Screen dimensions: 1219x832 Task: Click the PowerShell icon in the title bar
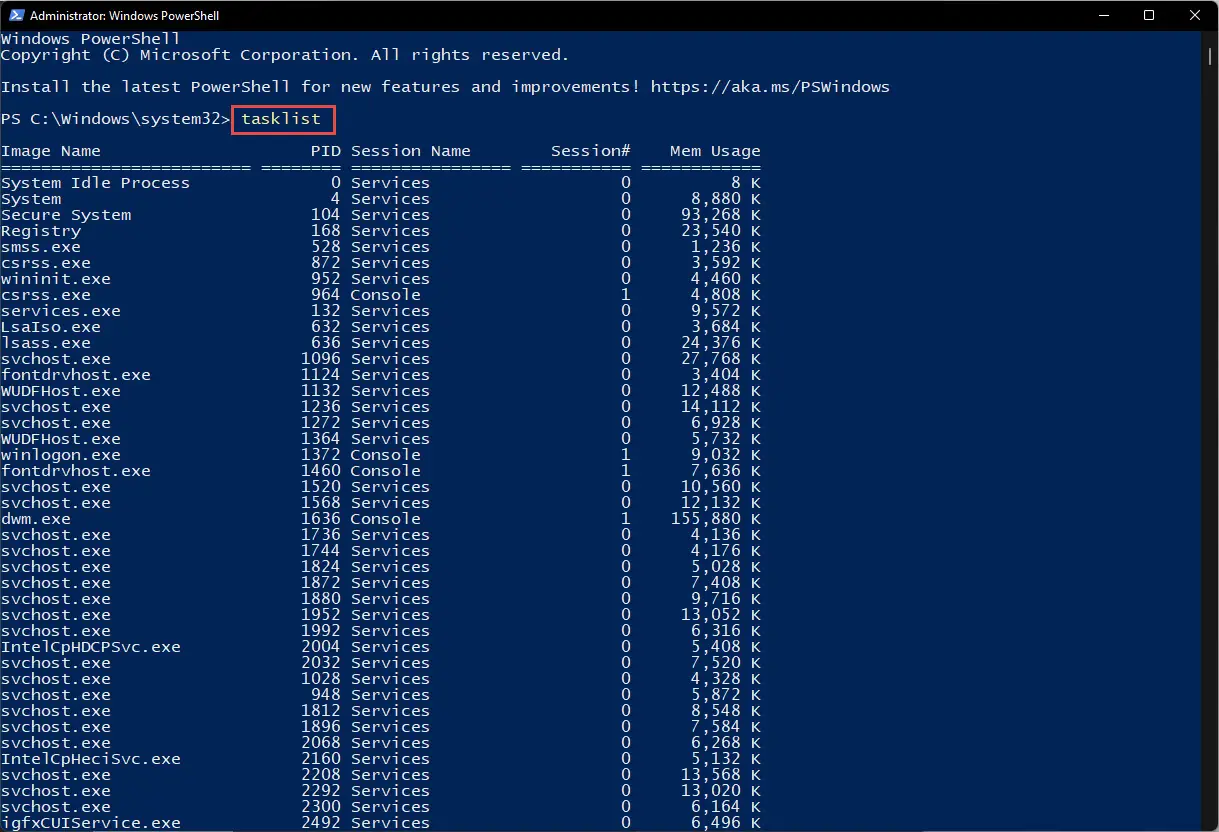[x=15, y=16]
